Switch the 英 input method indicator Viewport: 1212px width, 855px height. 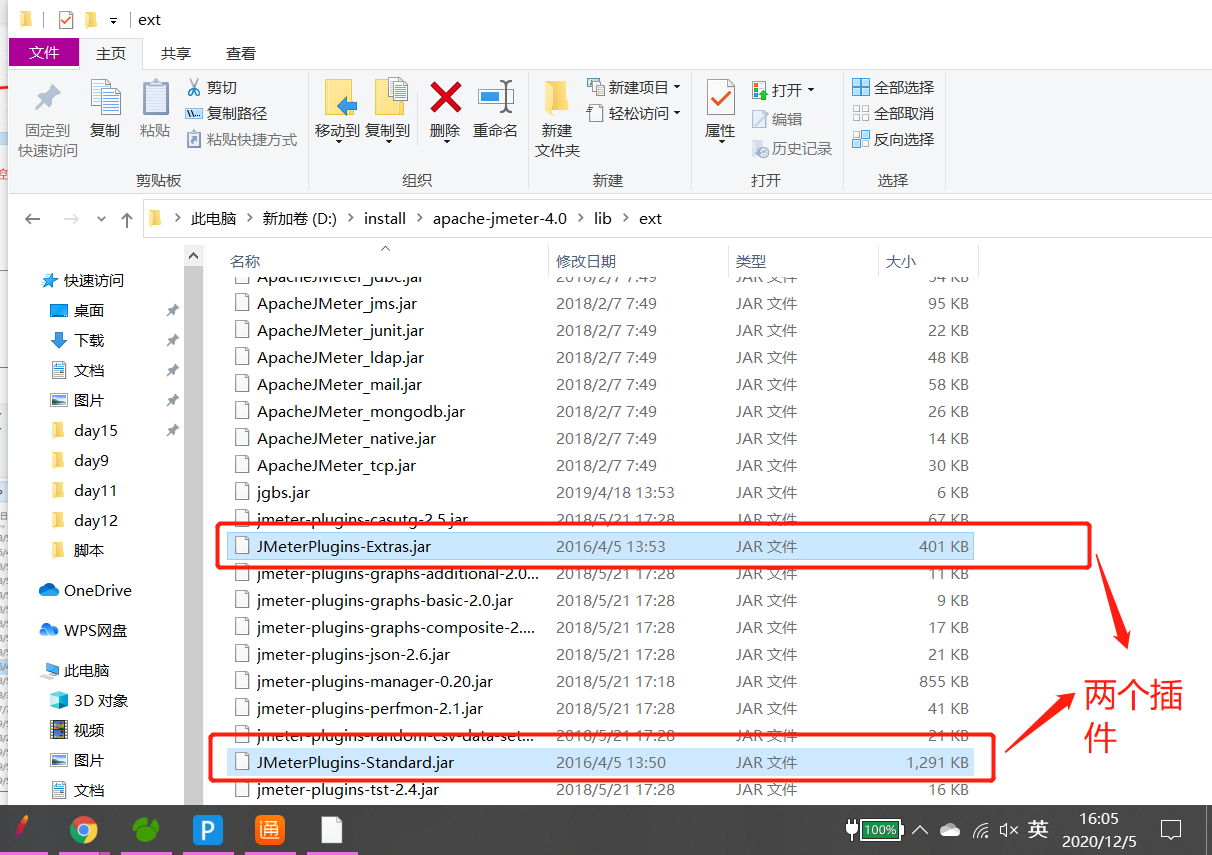tap(1038, 830)
